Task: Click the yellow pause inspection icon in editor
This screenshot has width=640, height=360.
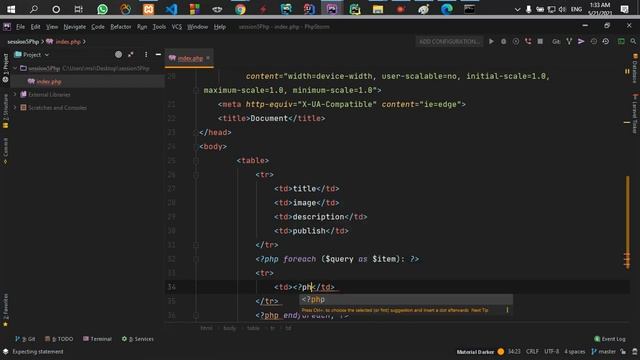Action: [x=627, y=71]
